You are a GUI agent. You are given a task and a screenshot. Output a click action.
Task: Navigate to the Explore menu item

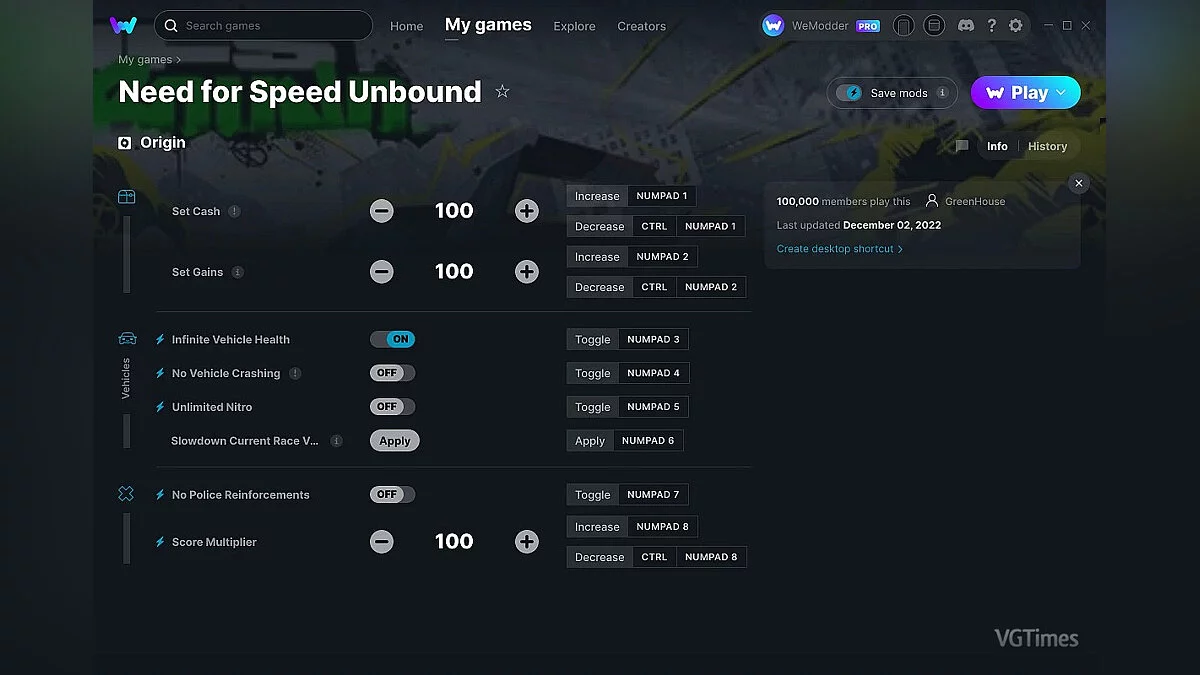[574, 26]
